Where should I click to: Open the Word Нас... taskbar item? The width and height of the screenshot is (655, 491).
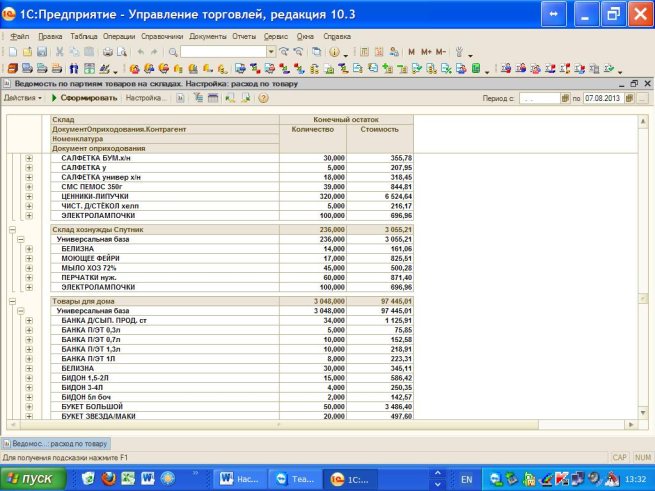click(x=240, y=479)
